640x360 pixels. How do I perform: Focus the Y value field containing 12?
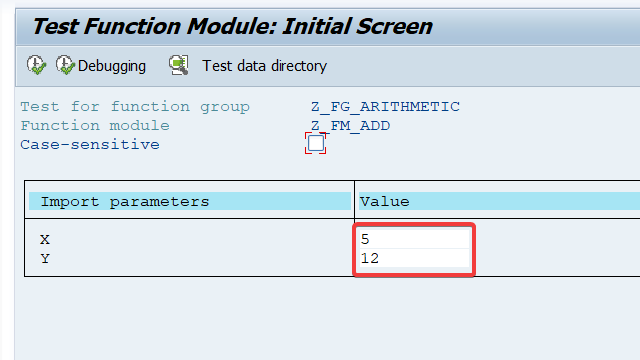pyautogui.click(x=414, y=258)
